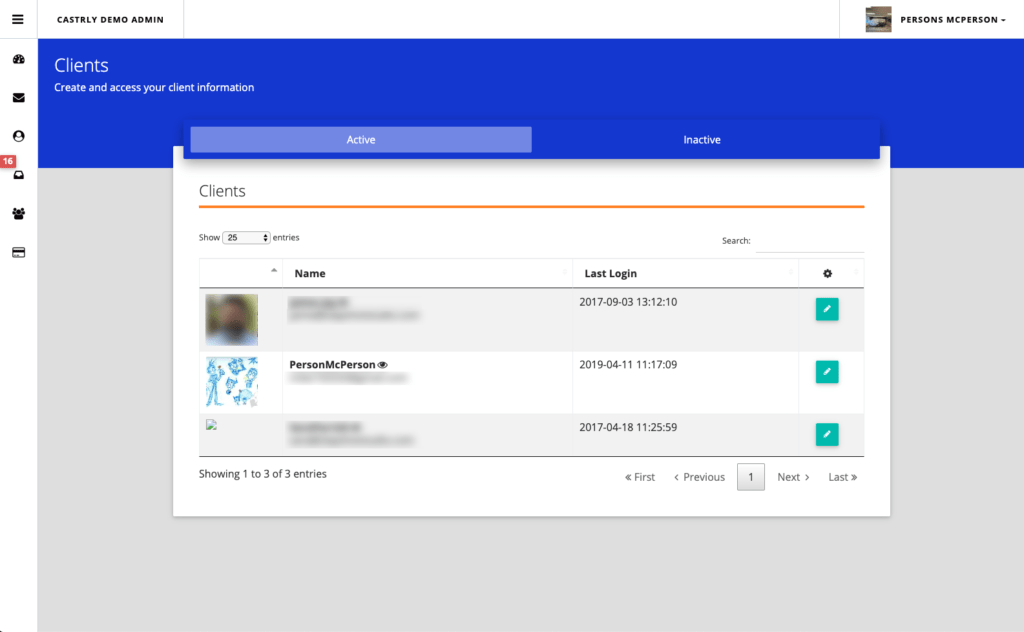Viewport: 1024px width, 632px height.
Task: Click the 2017-04-18 11:25:59 login time
Action: coord(628,428)
